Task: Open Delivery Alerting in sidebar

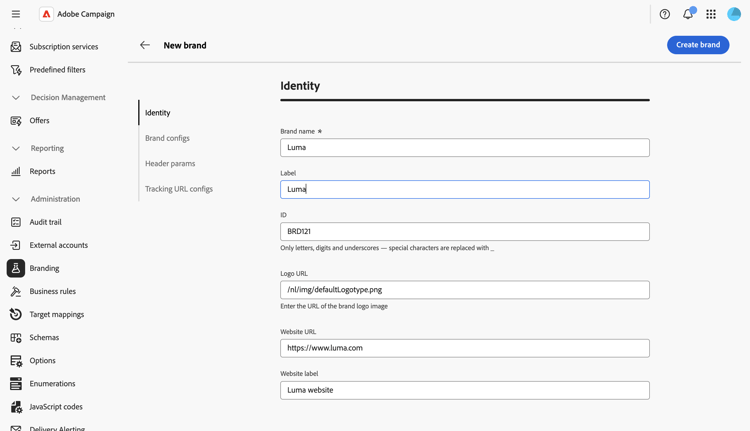Action: point(57,428)
